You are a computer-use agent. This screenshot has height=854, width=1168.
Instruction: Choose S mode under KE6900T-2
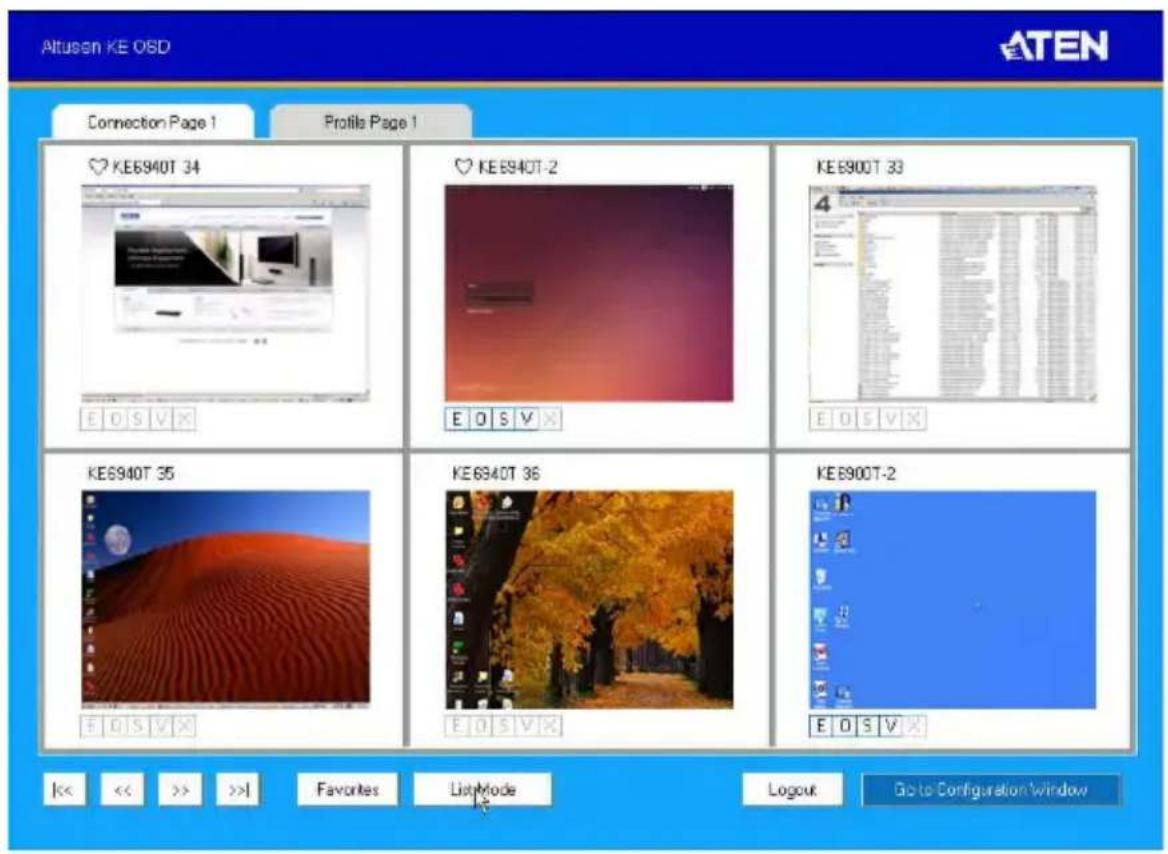[x=868, y=725]
